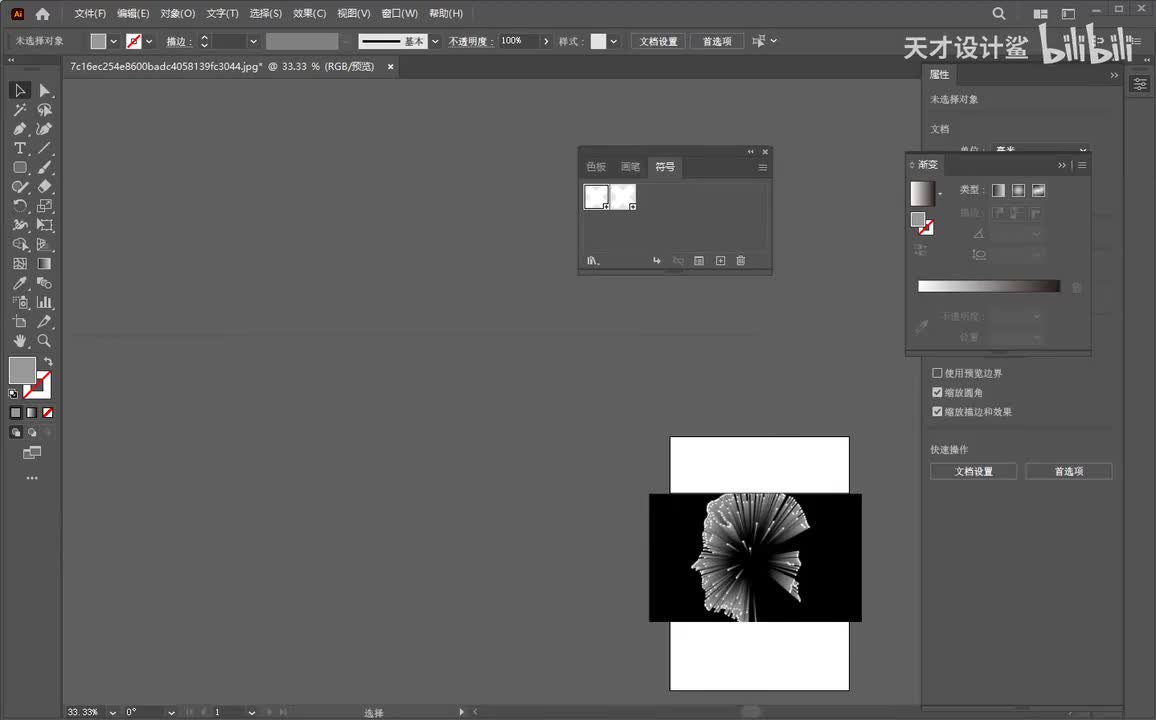Select the Mesh tool

[x=20, y=263]
